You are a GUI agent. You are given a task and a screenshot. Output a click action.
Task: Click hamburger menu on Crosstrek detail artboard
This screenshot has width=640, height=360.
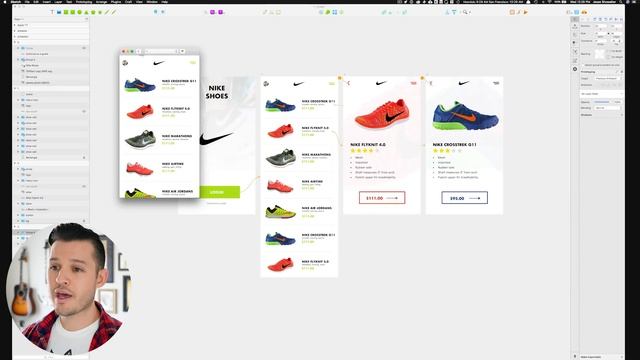coord(496,83)
